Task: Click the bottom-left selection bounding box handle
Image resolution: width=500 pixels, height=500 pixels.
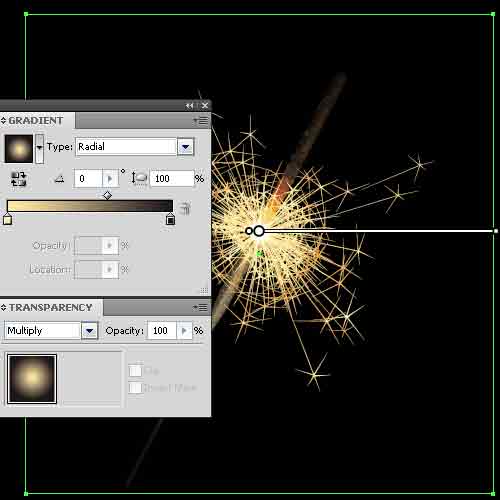Action: [x=26, y=493]
